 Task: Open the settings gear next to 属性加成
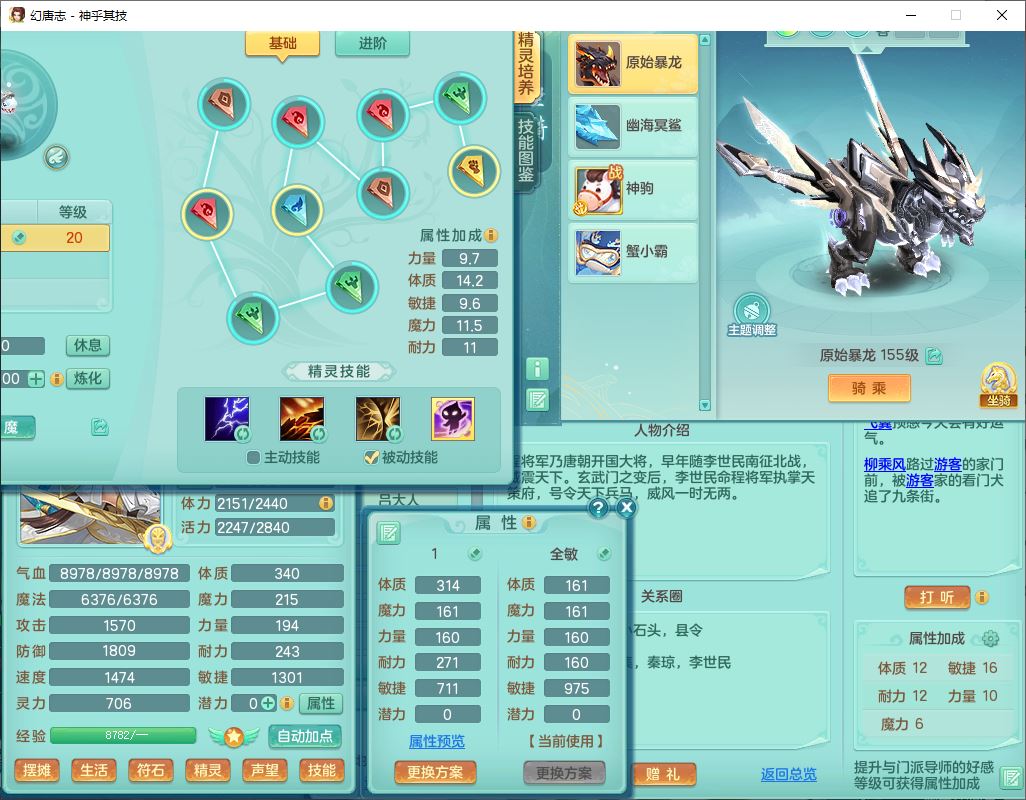(x=991, y=638)
